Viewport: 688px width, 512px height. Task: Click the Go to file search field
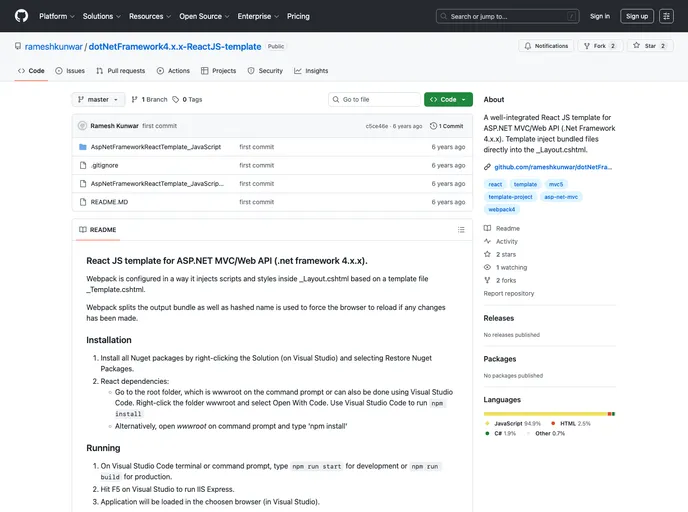pyautogui.click(x=375, y=100)
